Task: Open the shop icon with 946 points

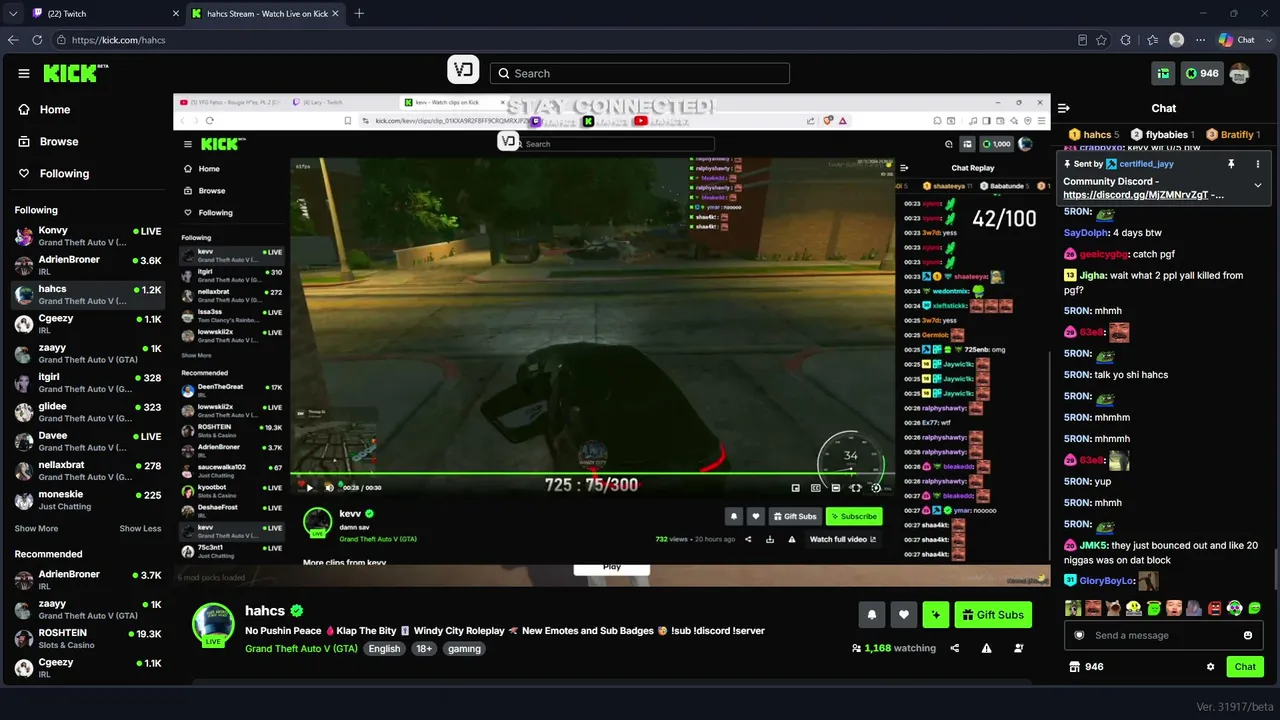Action: [1087, 667]
